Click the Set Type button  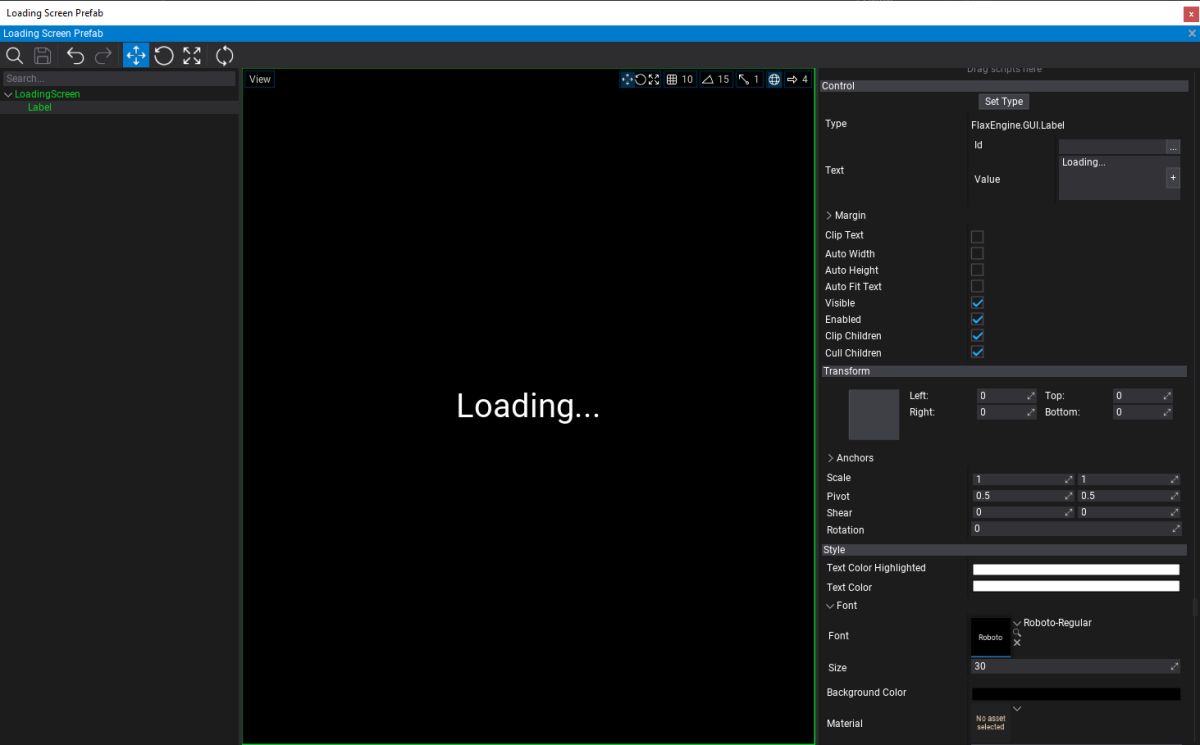coord(1004,102)
